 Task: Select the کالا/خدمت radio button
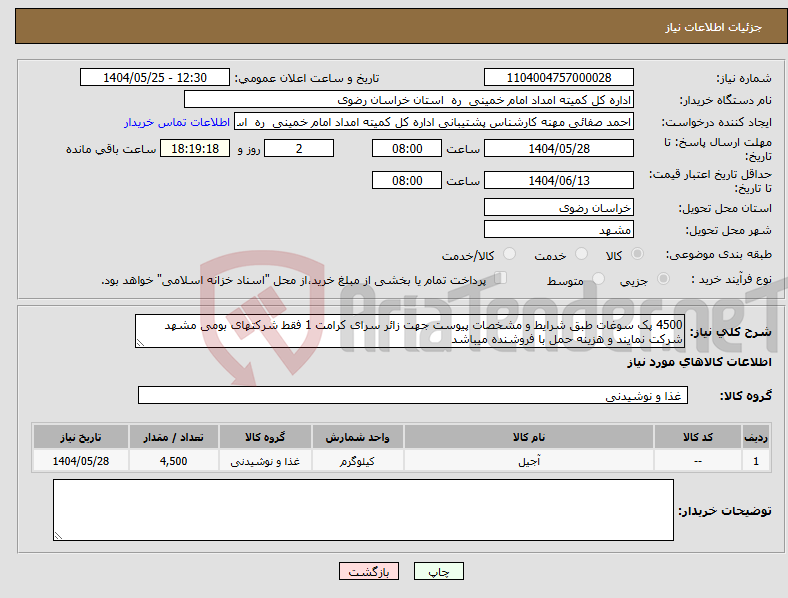(510, 254)
